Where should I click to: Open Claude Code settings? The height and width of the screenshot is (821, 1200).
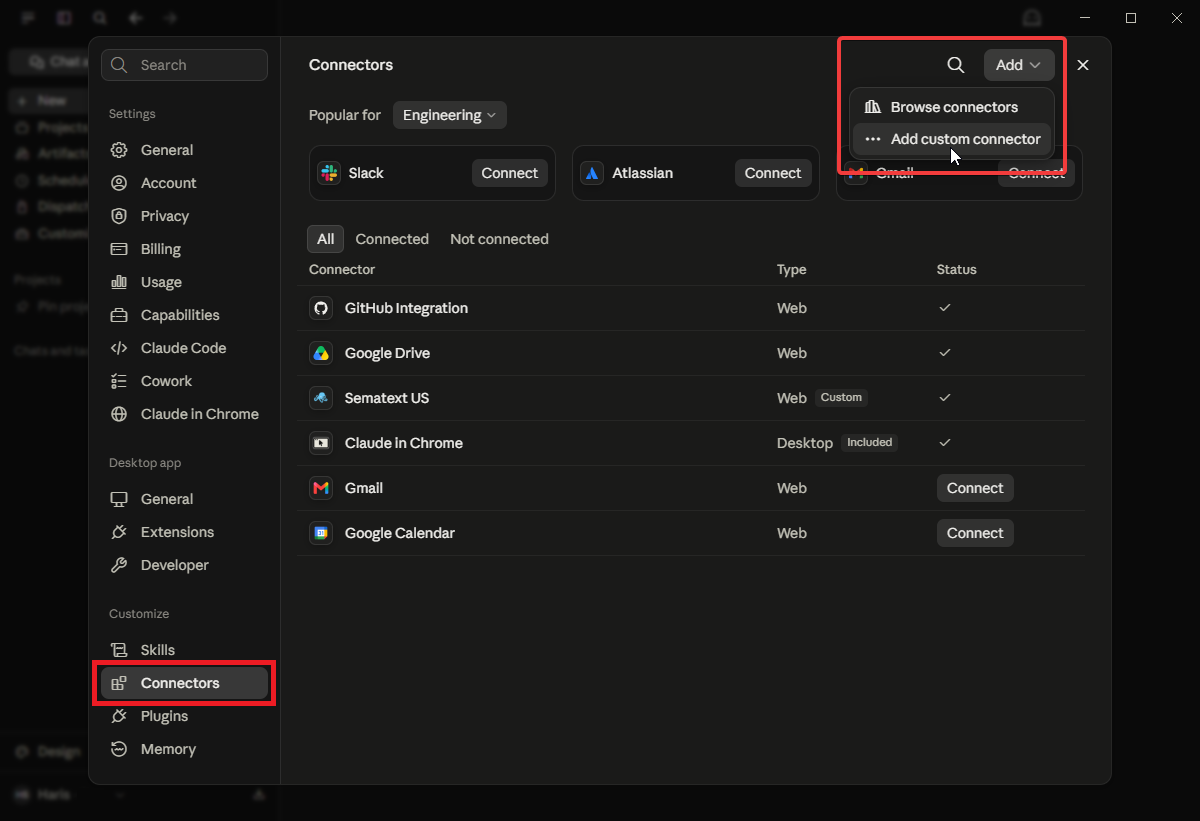184,348
